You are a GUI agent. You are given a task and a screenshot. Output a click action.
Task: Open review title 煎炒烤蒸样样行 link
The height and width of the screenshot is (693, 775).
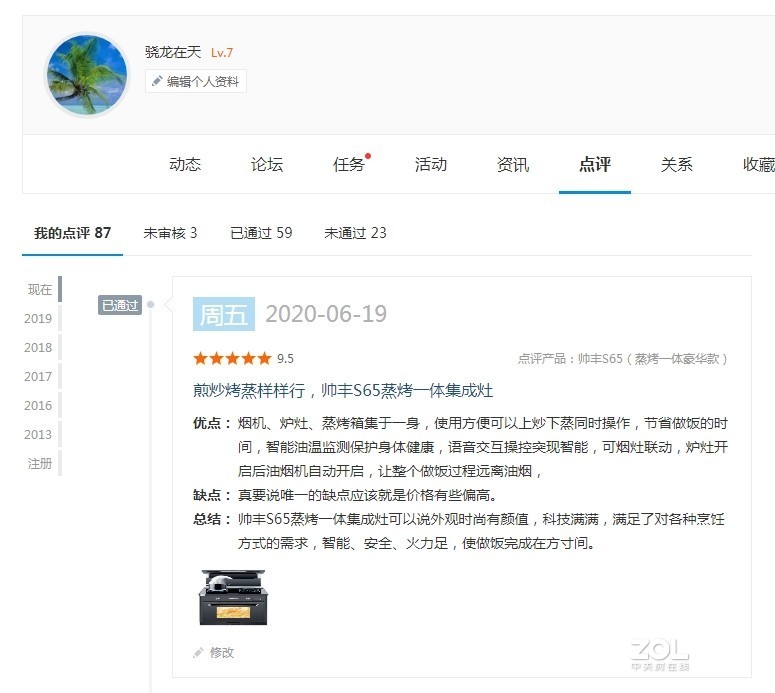coord(343,390)
